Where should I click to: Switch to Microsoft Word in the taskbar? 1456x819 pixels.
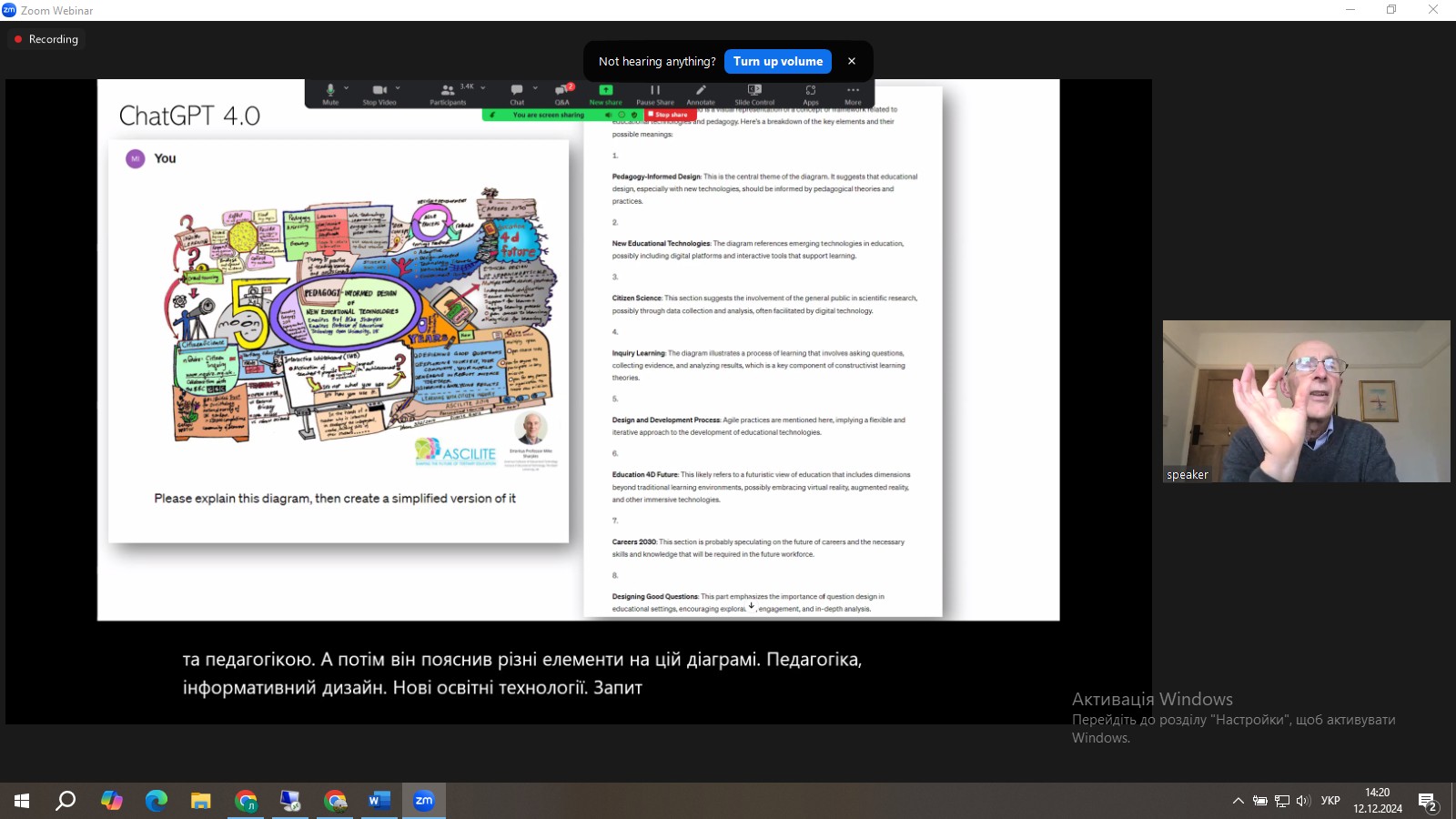(379, 801)
